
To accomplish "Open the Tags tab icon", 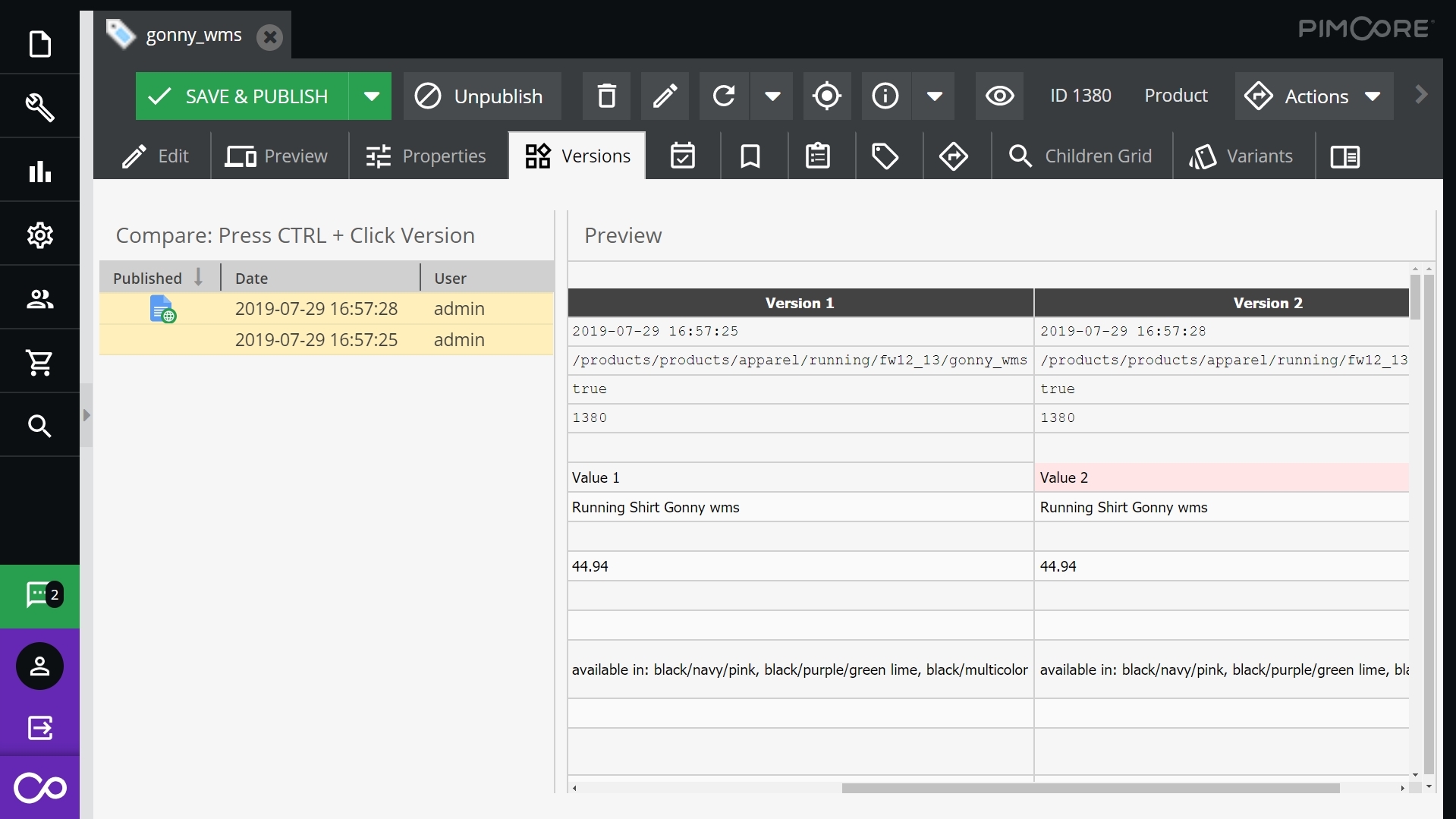I will pyautogui.click(x=885, y=156).
